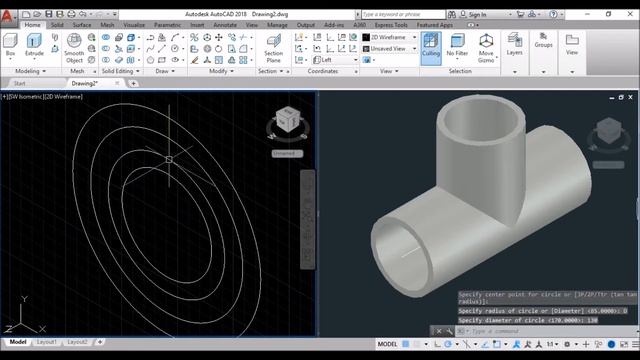Open the Visualize ribbon tab
Image resolution: width=640 pixels, height=360 pixels.
[134, 25]
